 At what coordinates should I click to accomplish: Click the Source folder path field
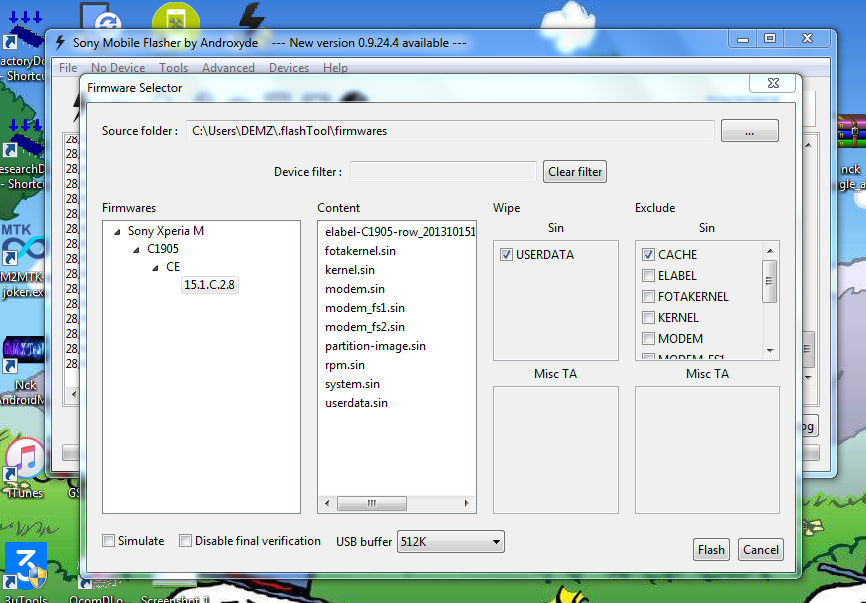click(450, 131)
